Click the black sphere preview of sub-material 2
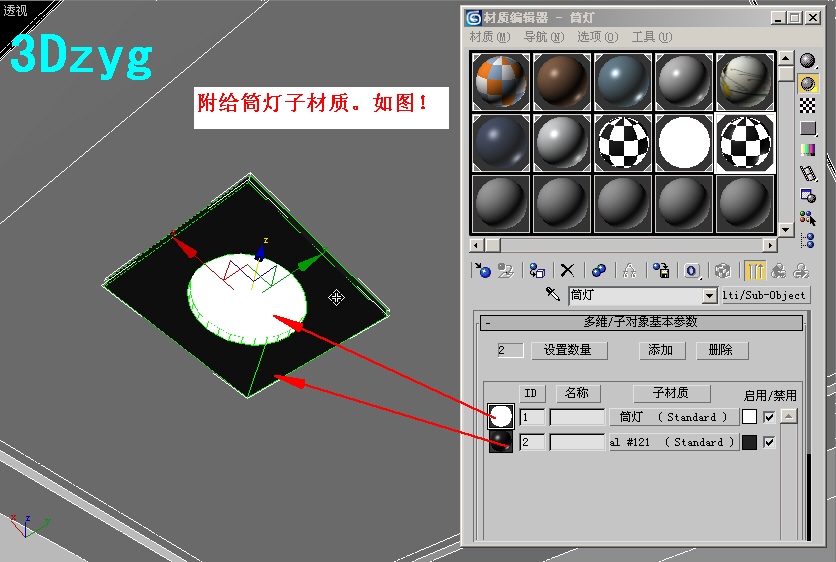Image resolution: width=836 pixels, height=562 pixels. click(x=501, y=441)
